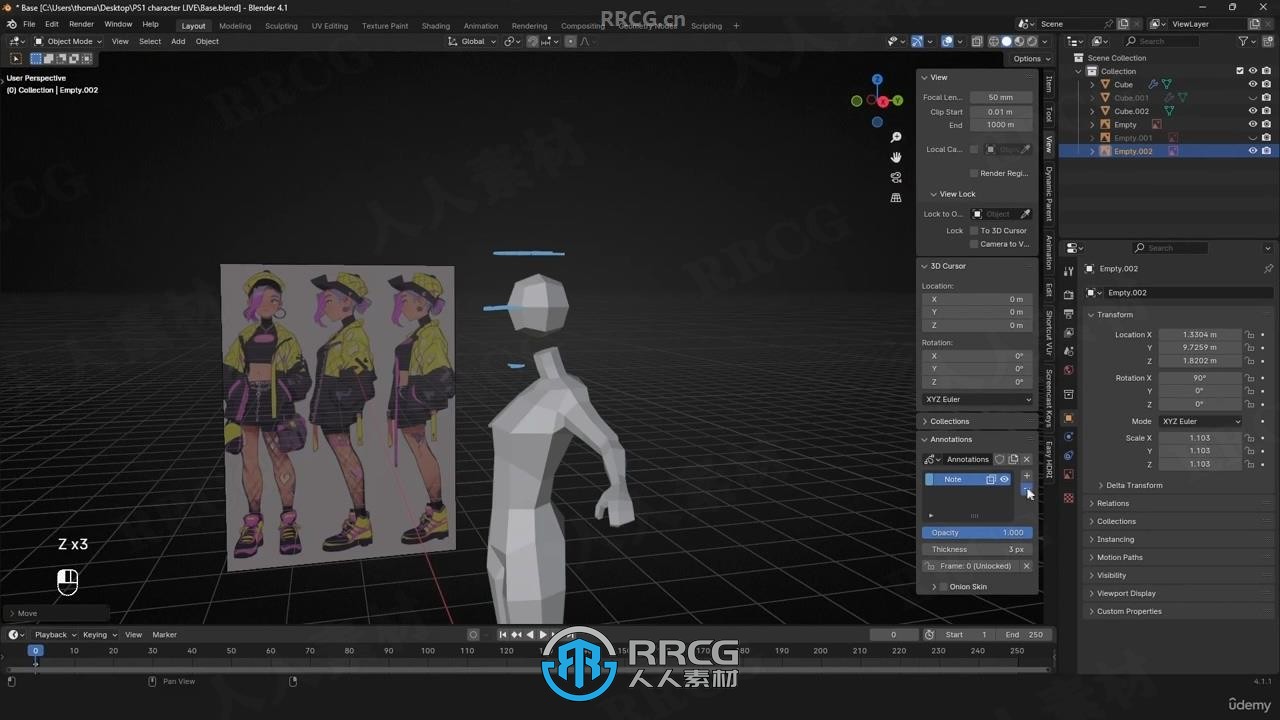This screenshot has width=1280, height=720.
Task: Open the Object Constraints properties tab icon
Action: 1068,456
